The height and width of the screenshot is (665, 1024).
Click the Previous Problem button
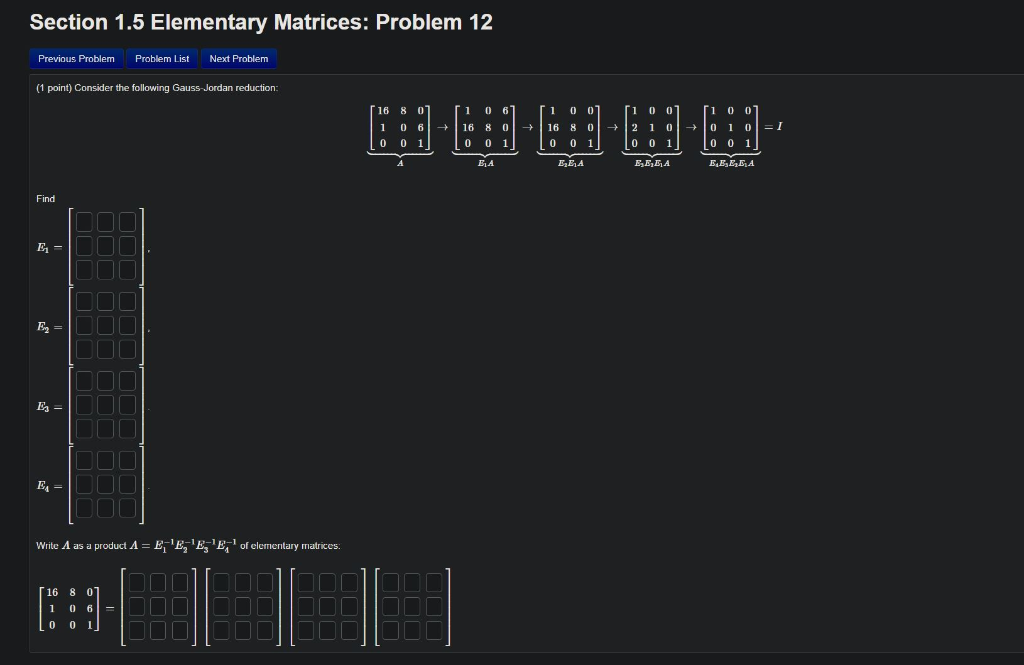(x=75, y=58)
